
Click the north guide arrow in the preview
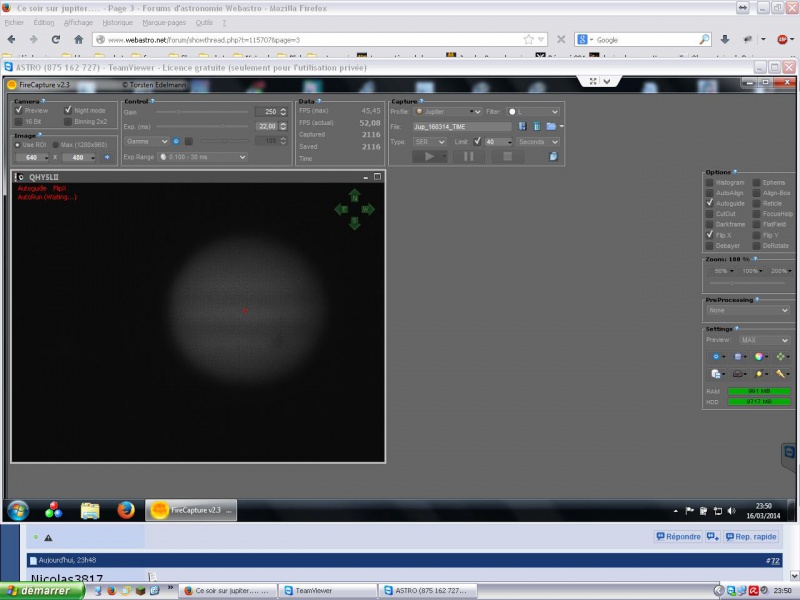355,196
